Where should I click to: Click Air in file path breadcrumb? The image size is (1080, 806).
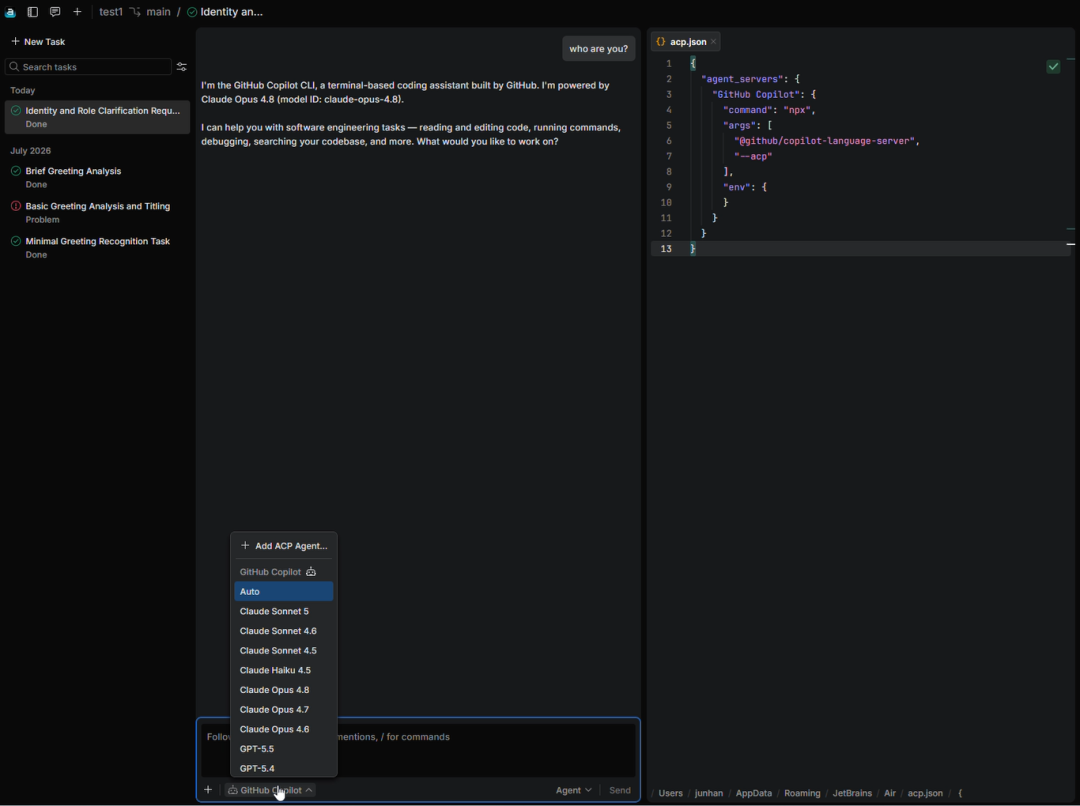[889, 793]
